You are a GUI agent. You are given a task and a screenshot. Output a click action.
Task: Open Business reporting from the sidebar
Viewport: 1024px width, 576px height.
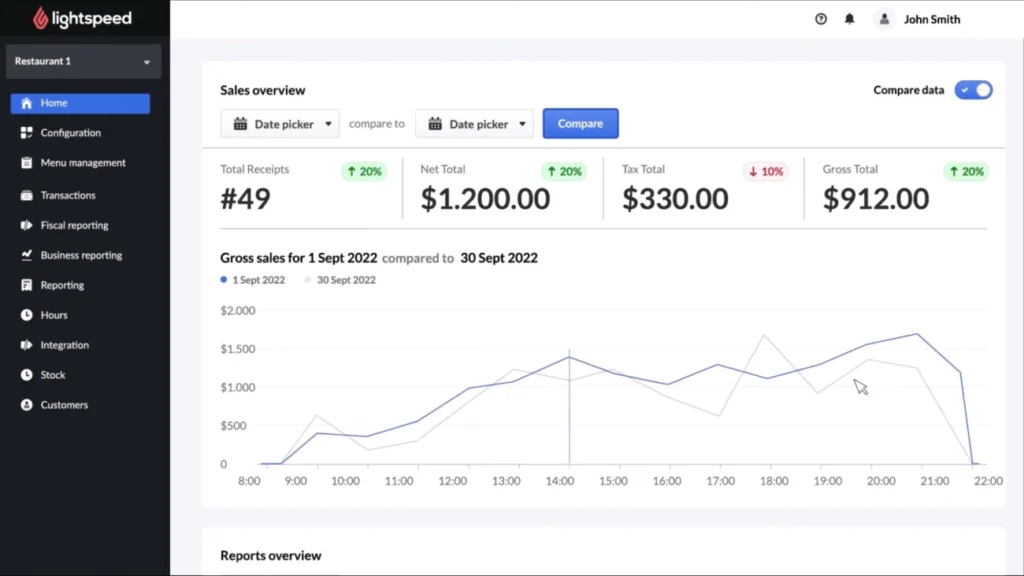click(x=81, y=255)
